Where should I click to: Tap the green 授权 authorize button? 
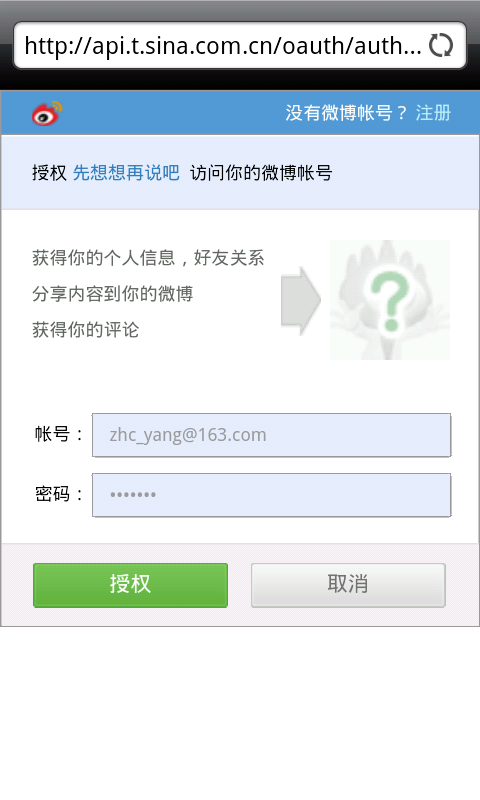130,585
